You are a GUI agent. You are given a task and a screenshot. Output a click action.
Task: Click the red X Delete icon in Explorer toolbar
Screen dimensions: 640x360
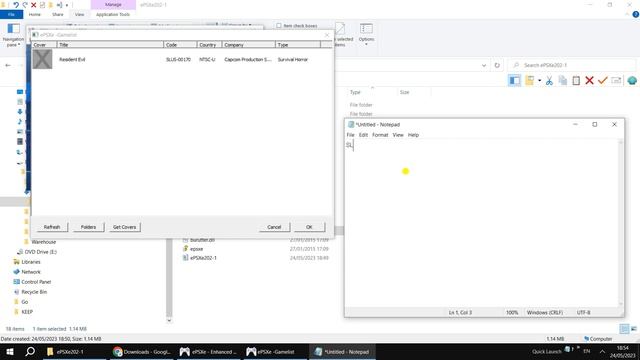point(589,80)
